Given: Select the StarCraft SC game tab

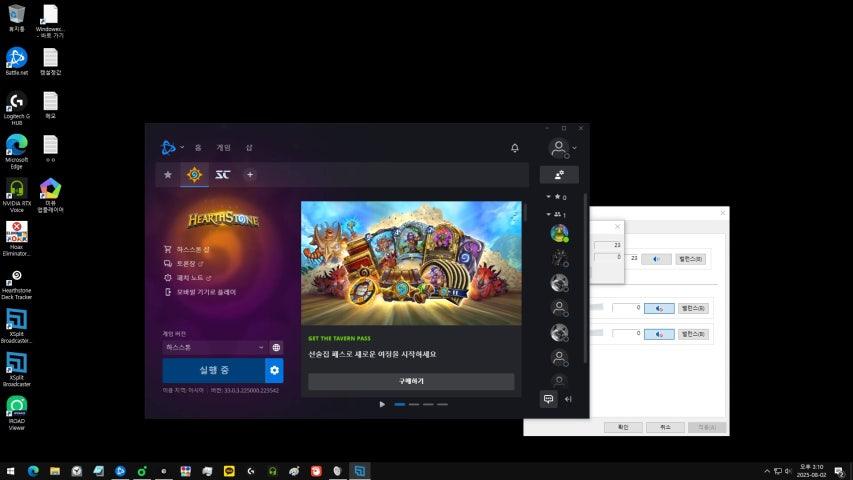Looking at the screenshot, I should (x=222, y=175).
